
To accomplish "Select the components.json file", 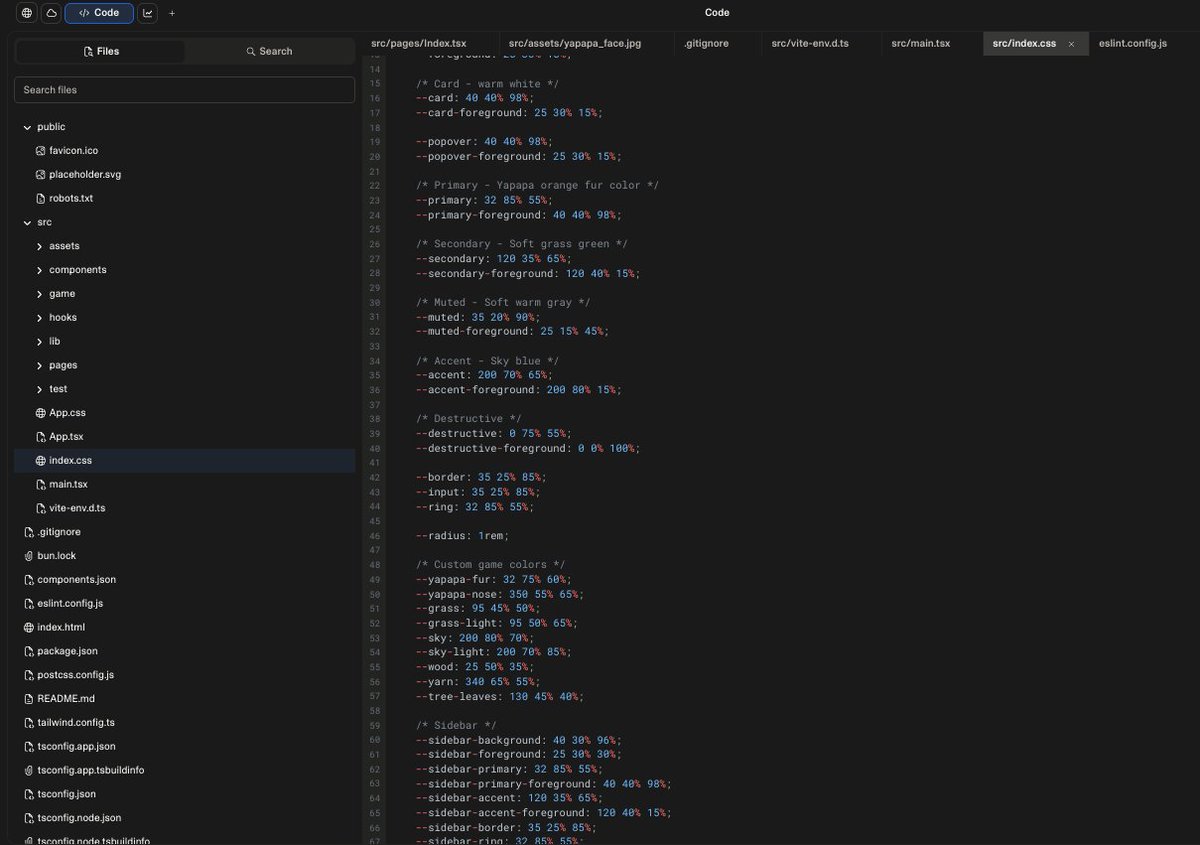I will pos(77,579).
